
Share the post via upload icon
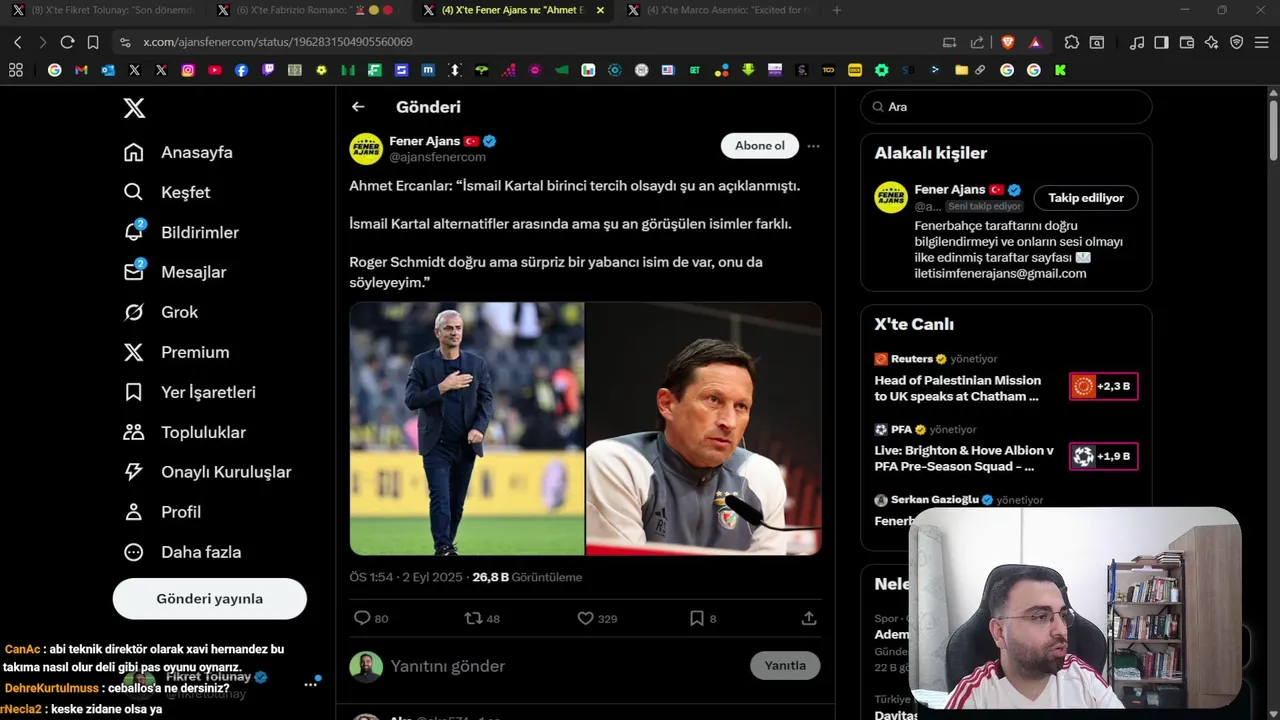pos(809,619)
